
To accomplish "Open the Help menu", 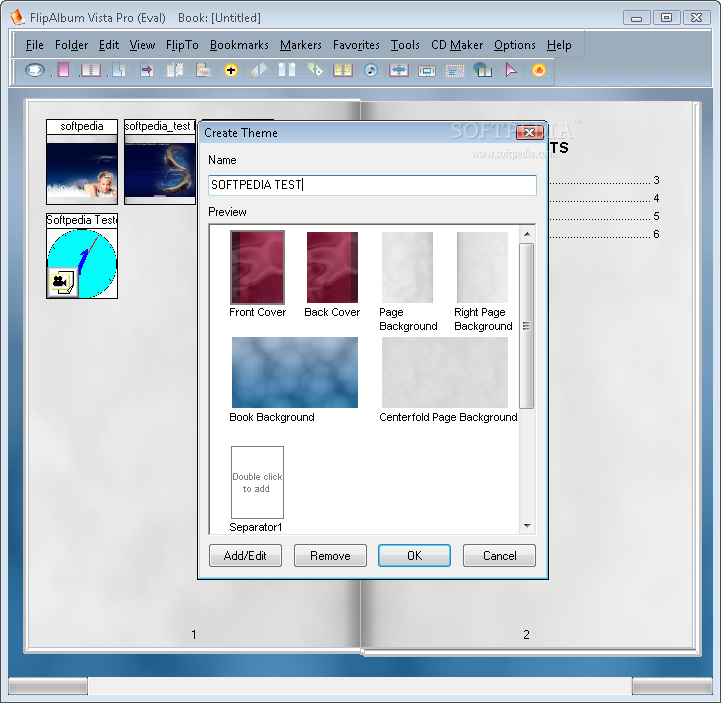I will pyautogui.click(x=559, y=45).
